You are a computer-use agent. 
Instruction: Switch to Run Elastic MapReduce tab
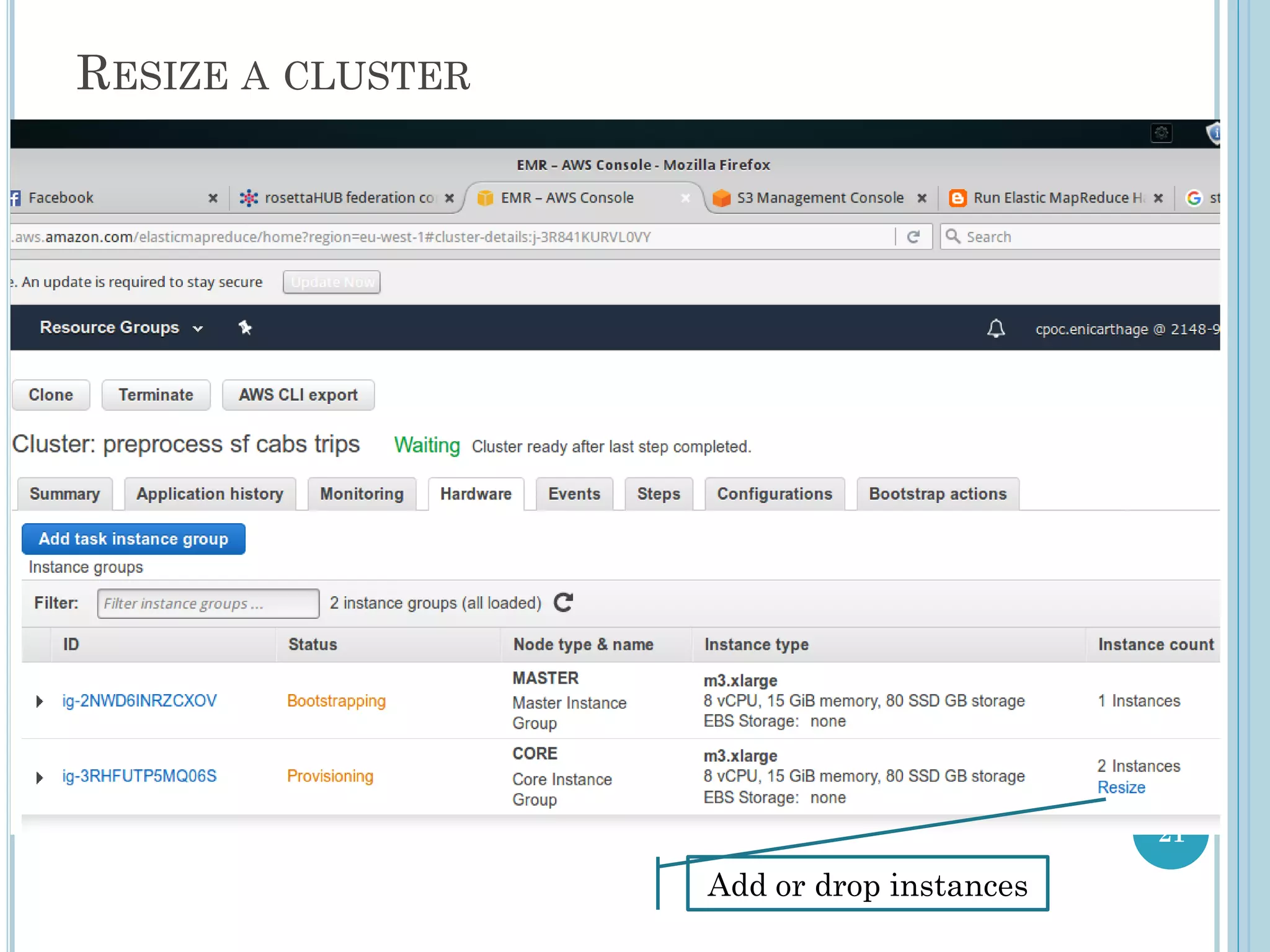pyautogui.click(x=1056, y=198)
